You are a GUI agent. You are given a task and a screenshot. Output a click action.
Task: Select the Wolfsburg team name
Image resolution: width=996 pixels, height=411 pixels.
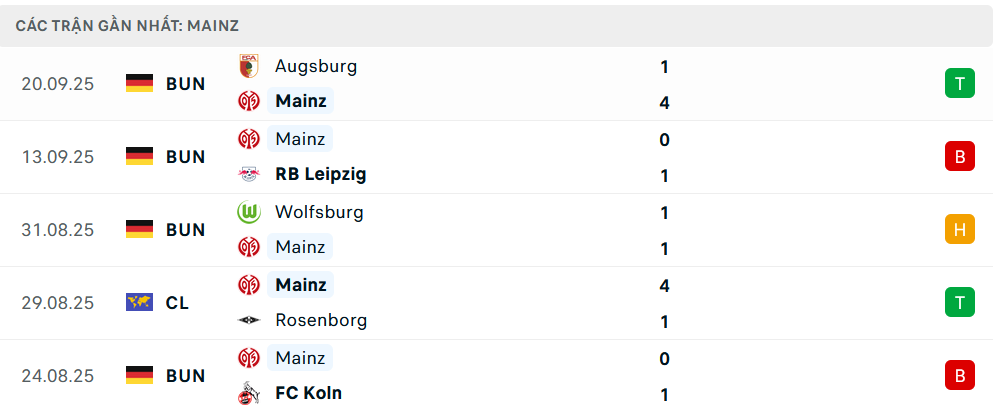[x=319, y=212]
